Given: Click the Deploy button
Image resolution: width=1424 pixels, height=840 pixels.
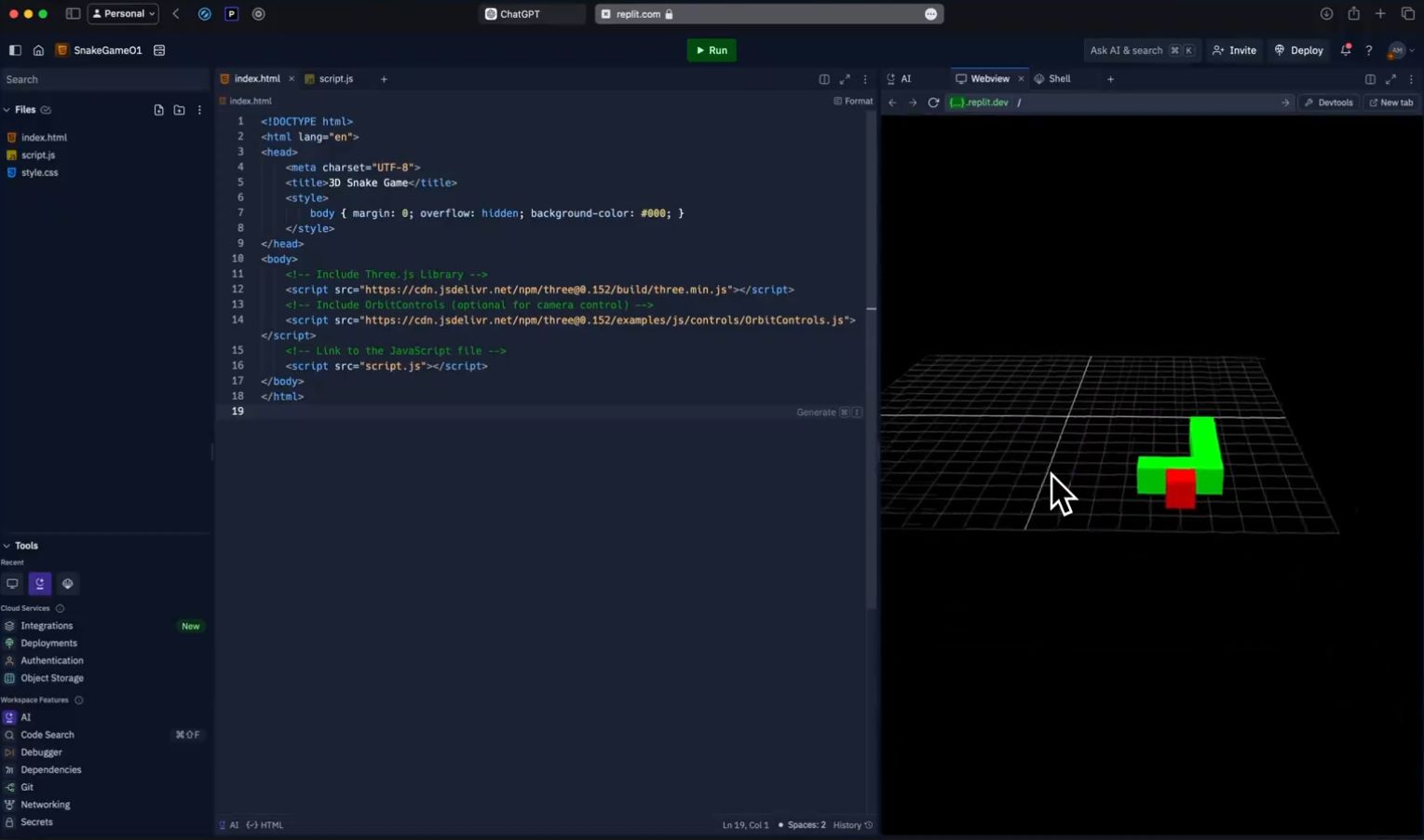Looking at the screenshot, I should tap(1298, 50).
